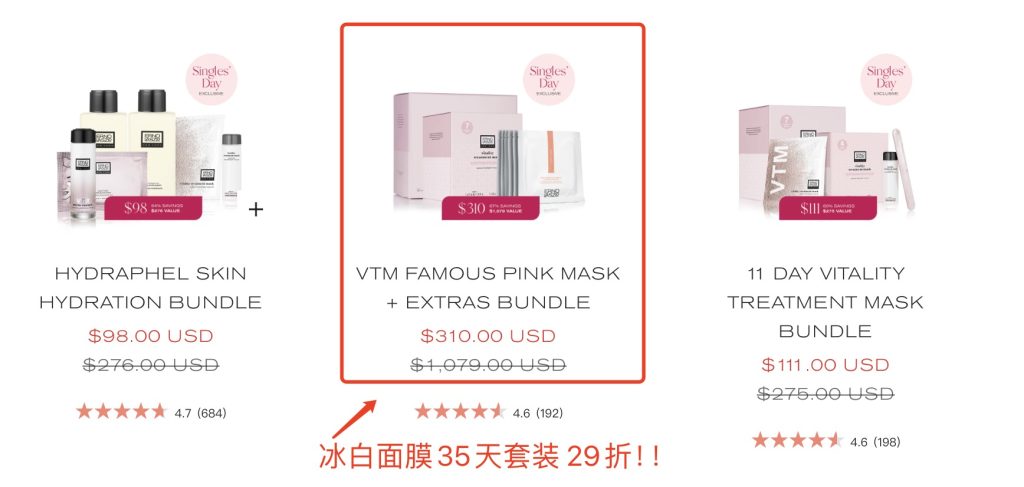Click the $310.00 USD sale price
Screen dimensions: 1024x487
point(488,336)
